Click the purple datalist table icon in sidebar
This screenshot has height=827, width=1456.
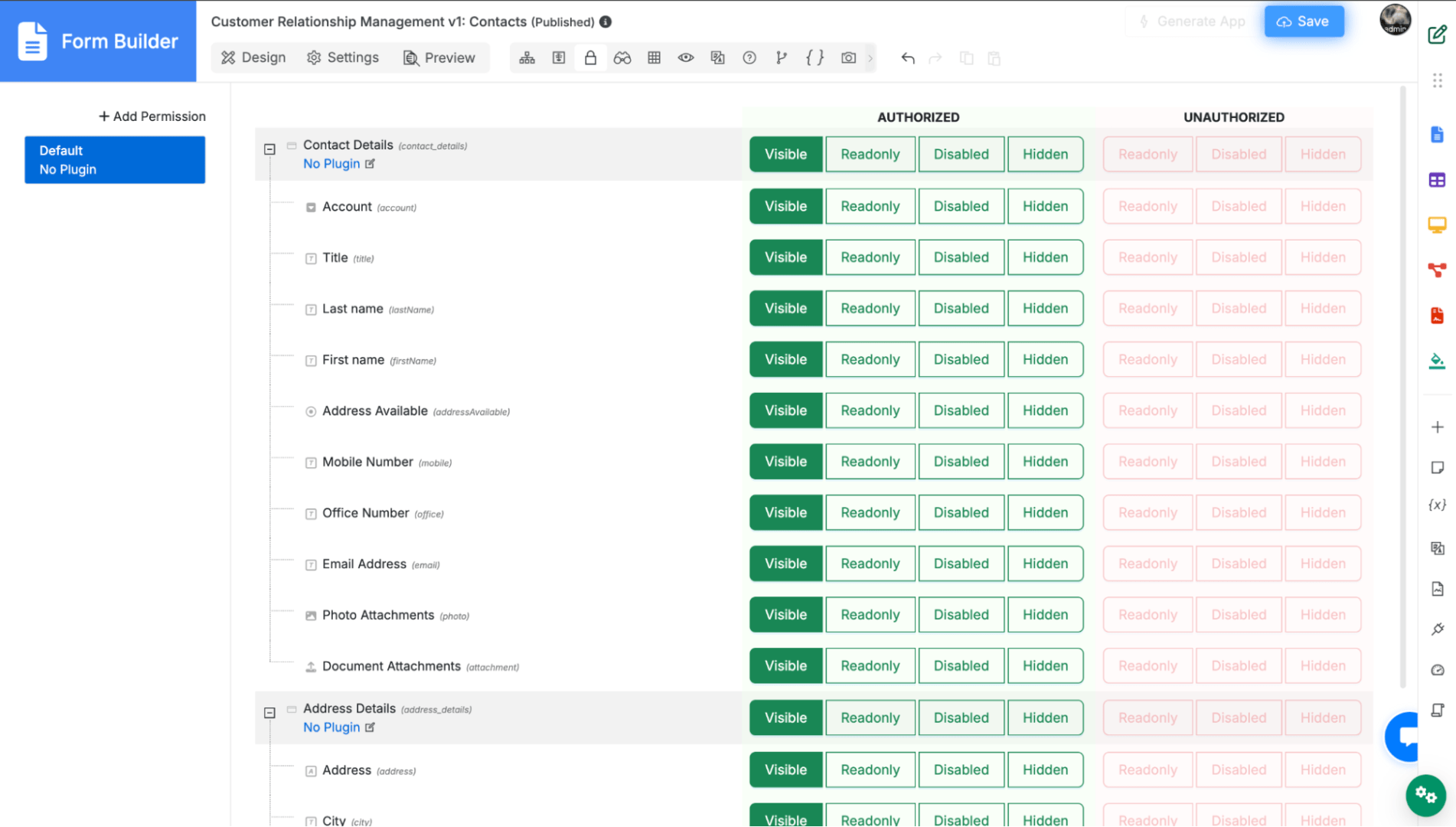click(x=1437, y=180)
